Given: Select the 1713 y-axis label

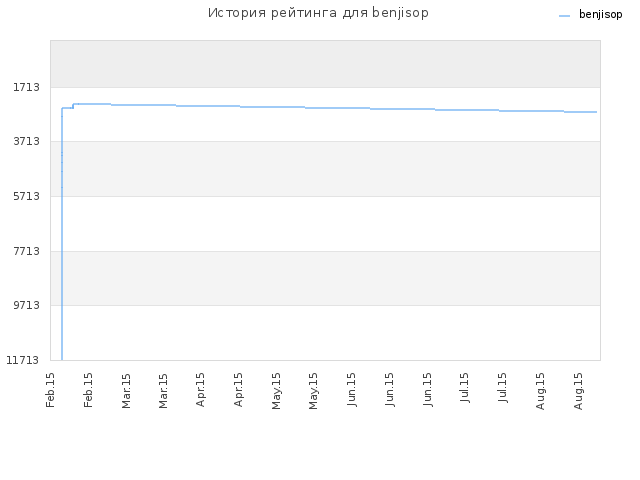Looking at the screenshot, I should (x=27, y=87).
